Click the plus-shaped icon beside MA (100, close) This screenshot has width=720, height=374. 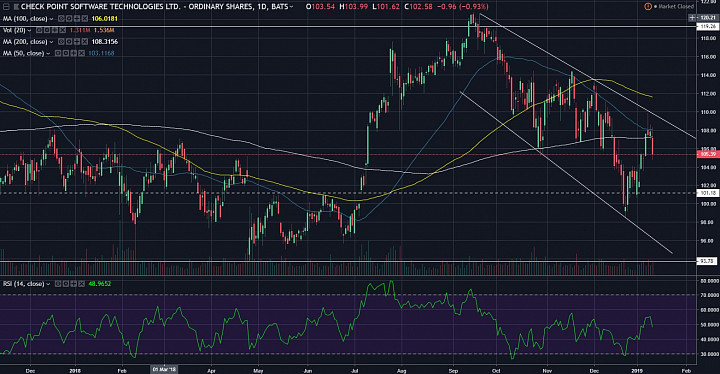click(77, 19)
